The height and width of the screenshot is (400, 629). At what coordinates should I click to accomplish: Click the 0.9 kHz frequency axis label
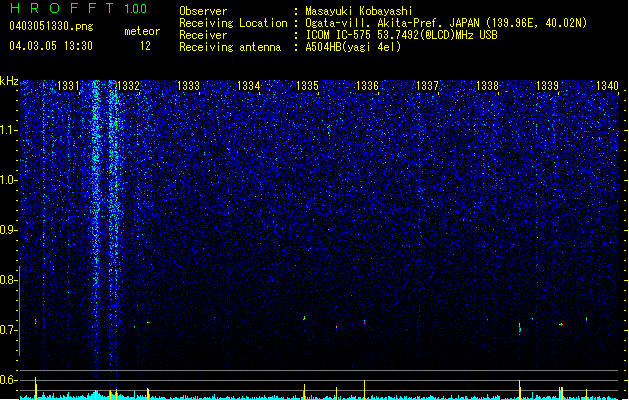click(x=8, y=230)
